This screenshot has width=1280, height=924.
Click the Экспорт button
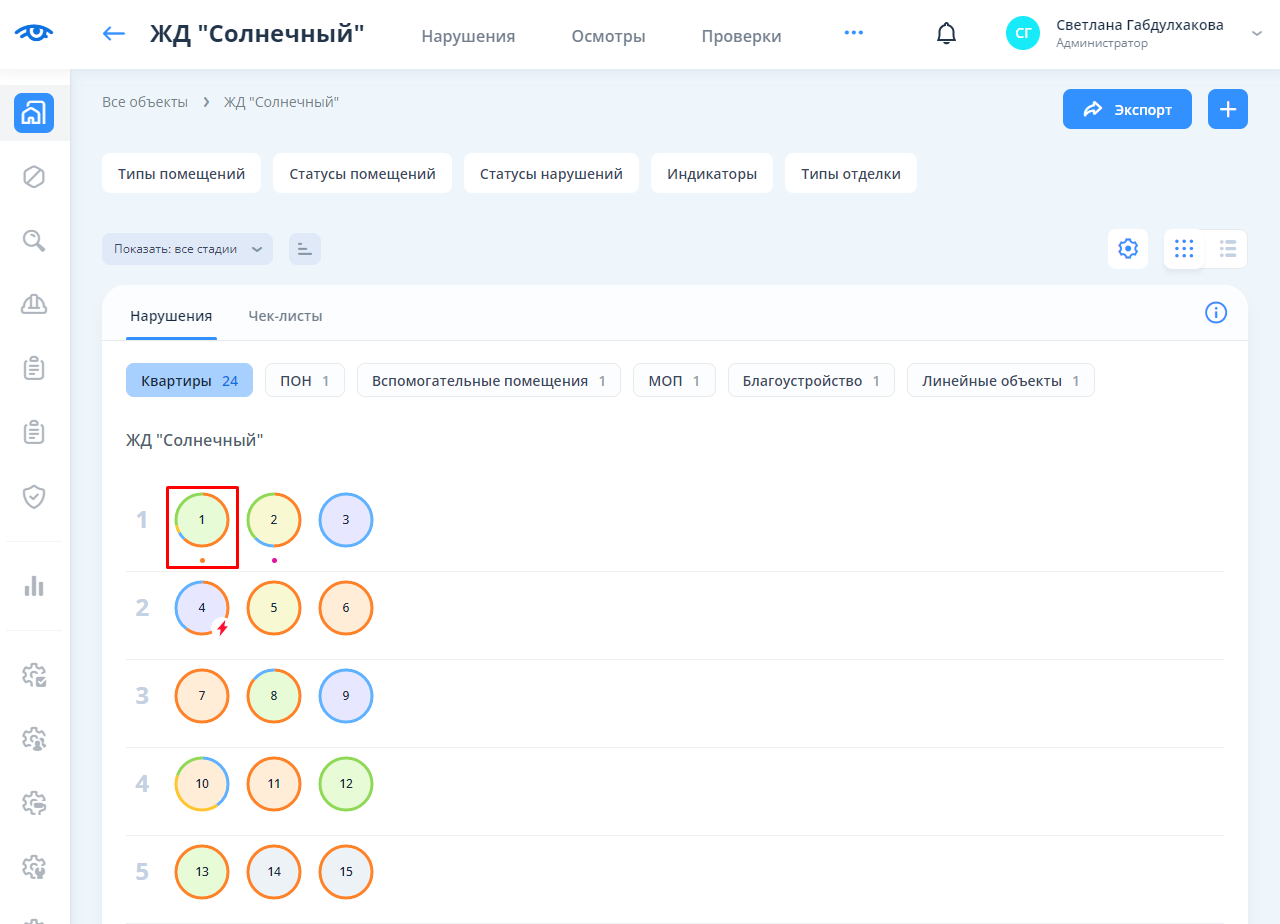tap(1127, 109)
